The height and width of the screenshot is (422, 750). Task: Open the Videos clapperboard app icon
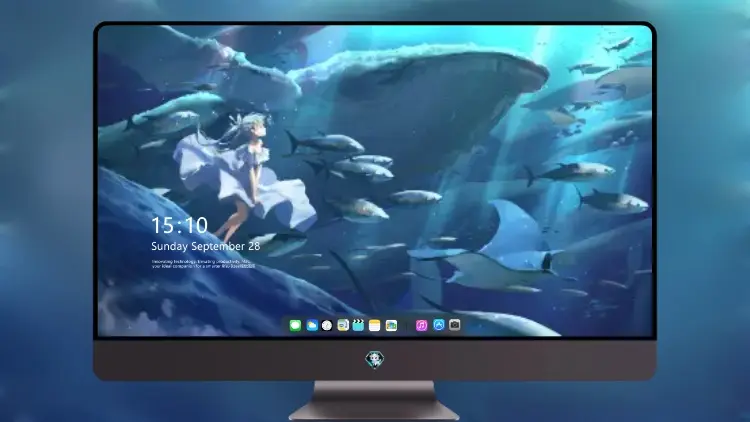click(x=358, y=325)
